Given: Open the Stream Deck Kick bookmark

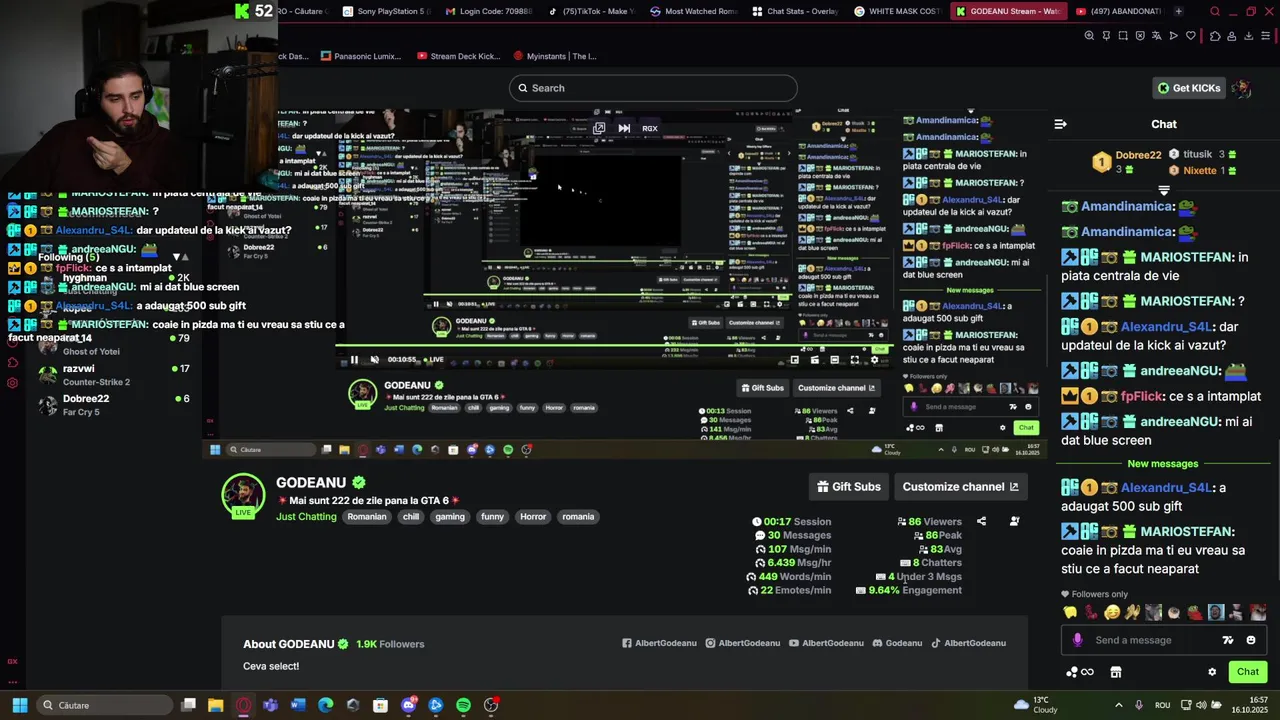Looking at the screenshot, I should pyautogui.click(x=458, y=56).
